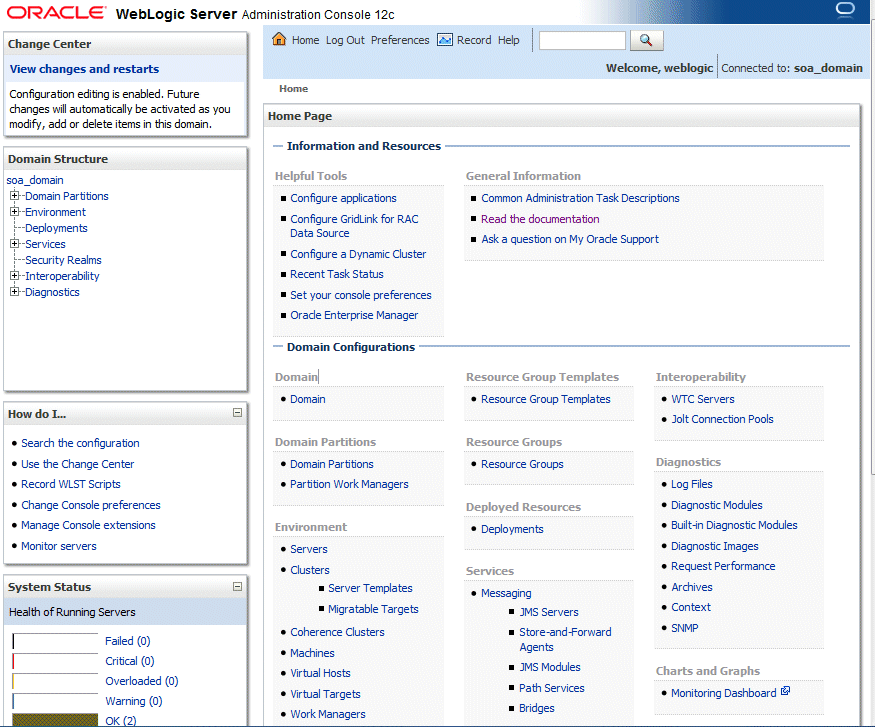Open Overloaded (0) status link

pos(142,681)
